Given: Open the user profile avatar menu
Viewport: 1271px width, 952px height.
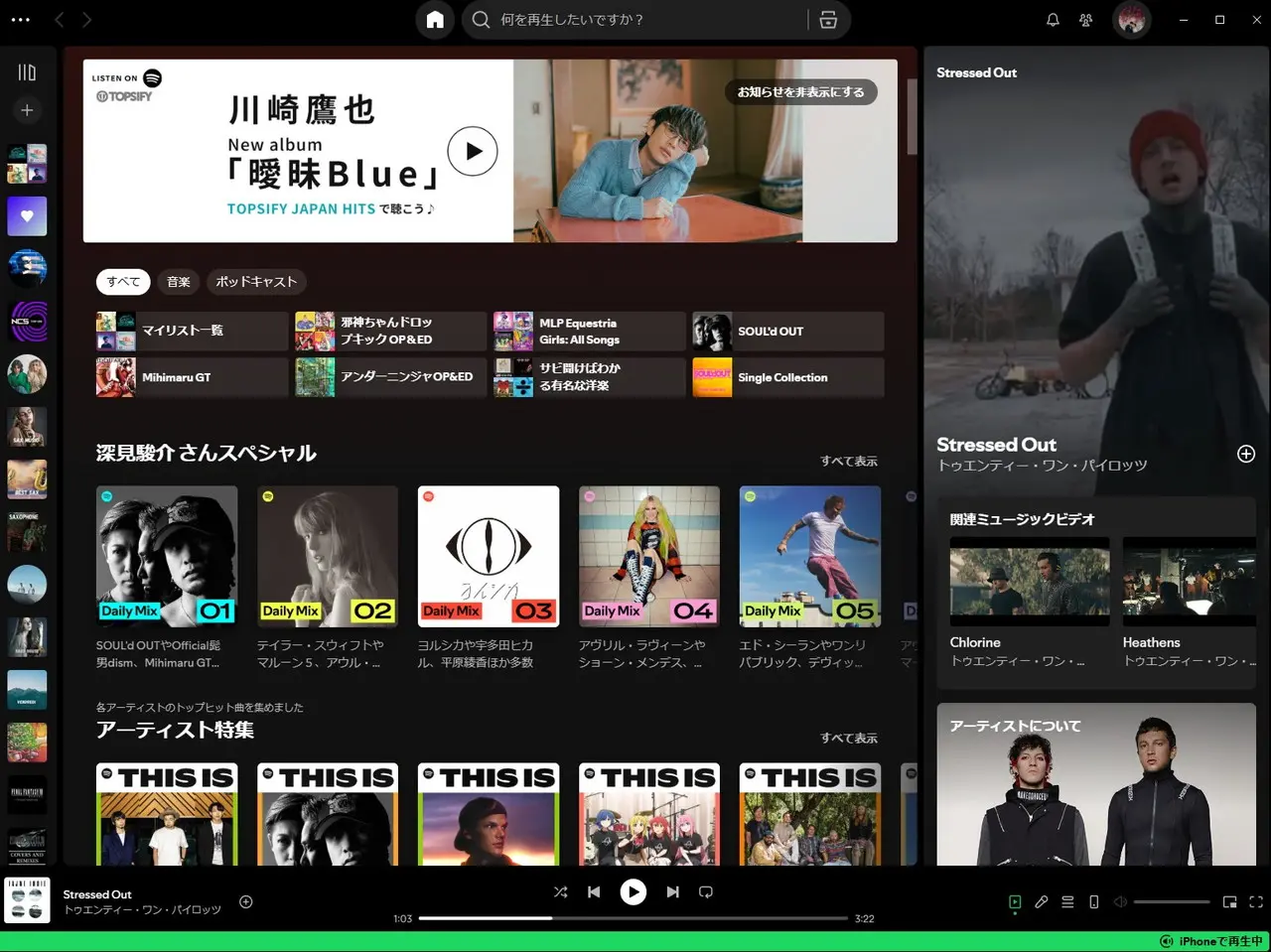Looking at the screenshot, I should (1131, 20).
